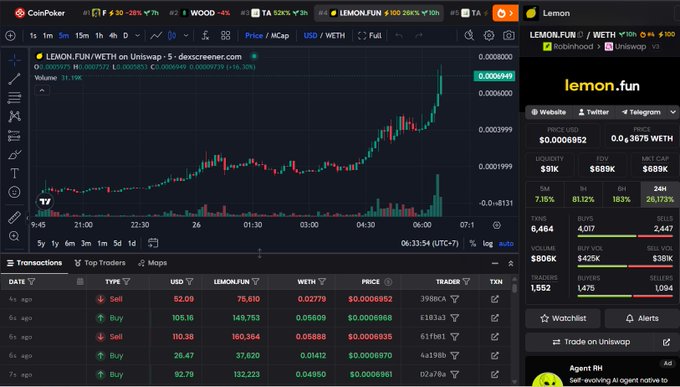Image resolution: width=680 pixels, height=387 pixels.
Task: Select the crosshair cursor tool
Action: coord(14,60)
